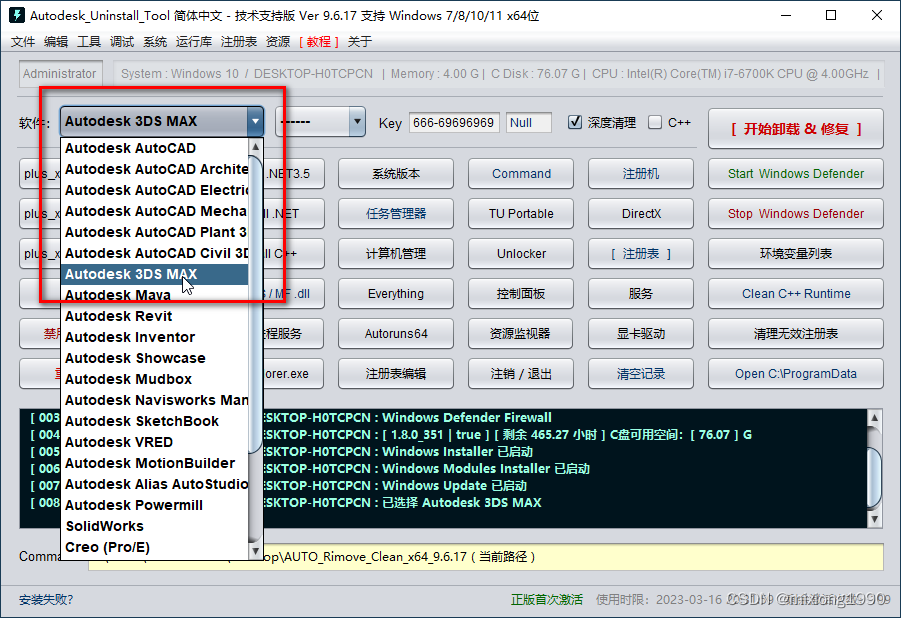Image resolution: width=901 pixels, height=618 pixels.
Task: Choose Autodesk Inventor from the list
Action: tap(155, 337)
